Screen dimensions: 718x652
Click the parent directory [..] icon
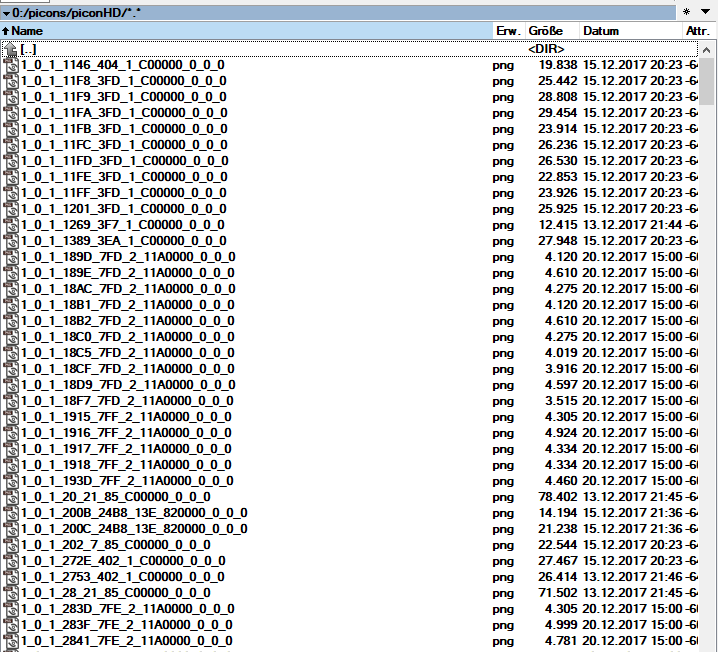[11, 49]
